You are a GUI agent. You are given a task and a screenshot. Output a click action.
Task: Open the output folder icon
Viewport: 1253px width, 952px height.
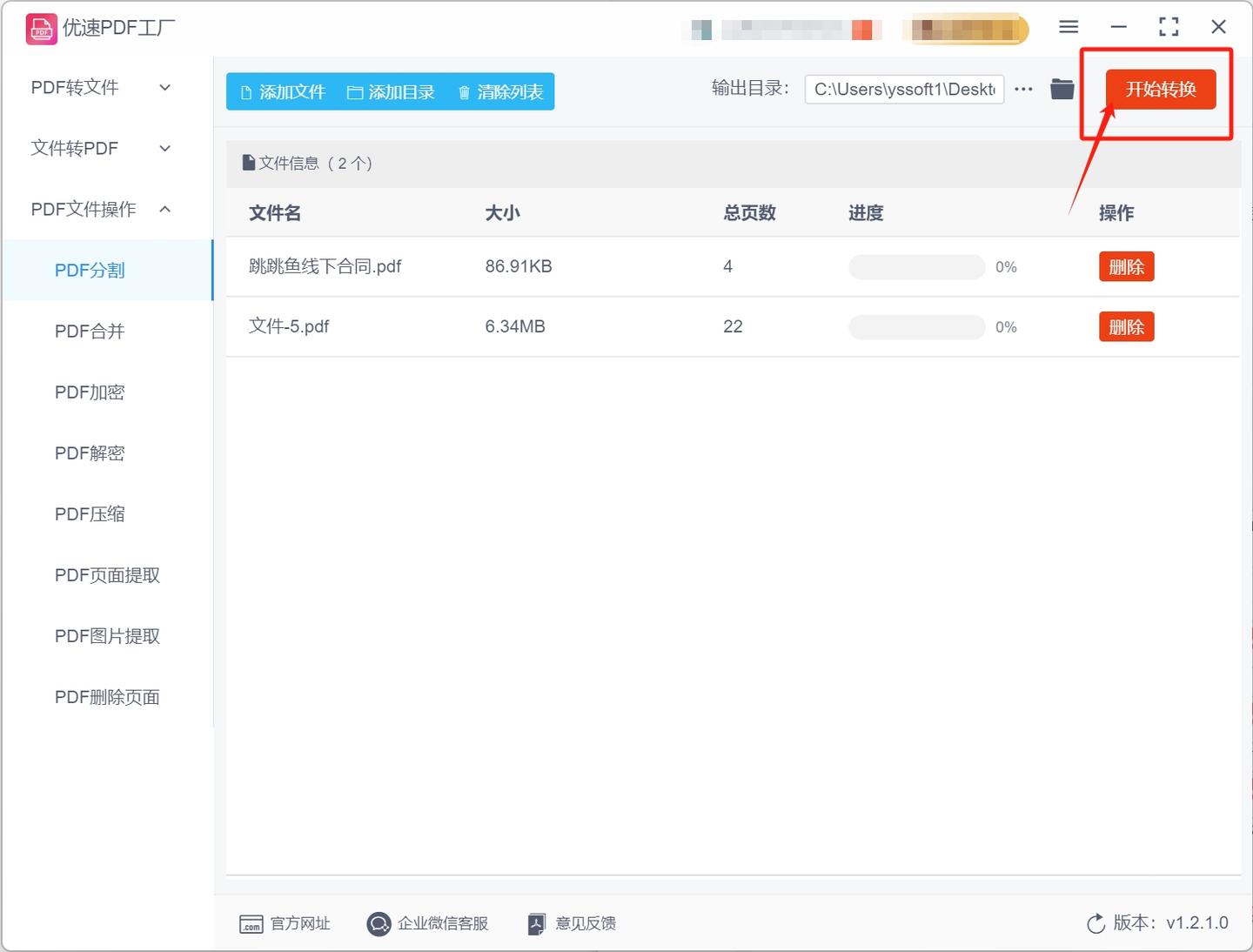coord(1062,89)
